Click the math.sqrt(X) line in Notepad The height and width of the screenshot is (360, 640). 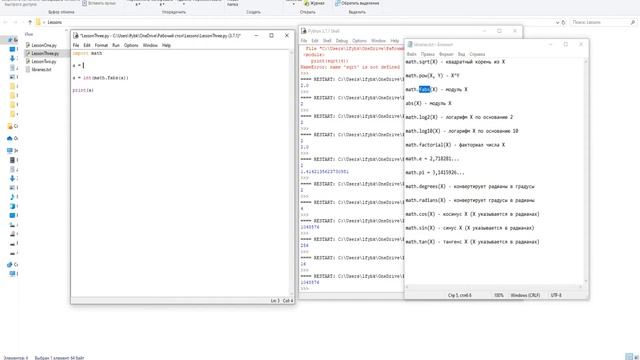pos(455,62)
